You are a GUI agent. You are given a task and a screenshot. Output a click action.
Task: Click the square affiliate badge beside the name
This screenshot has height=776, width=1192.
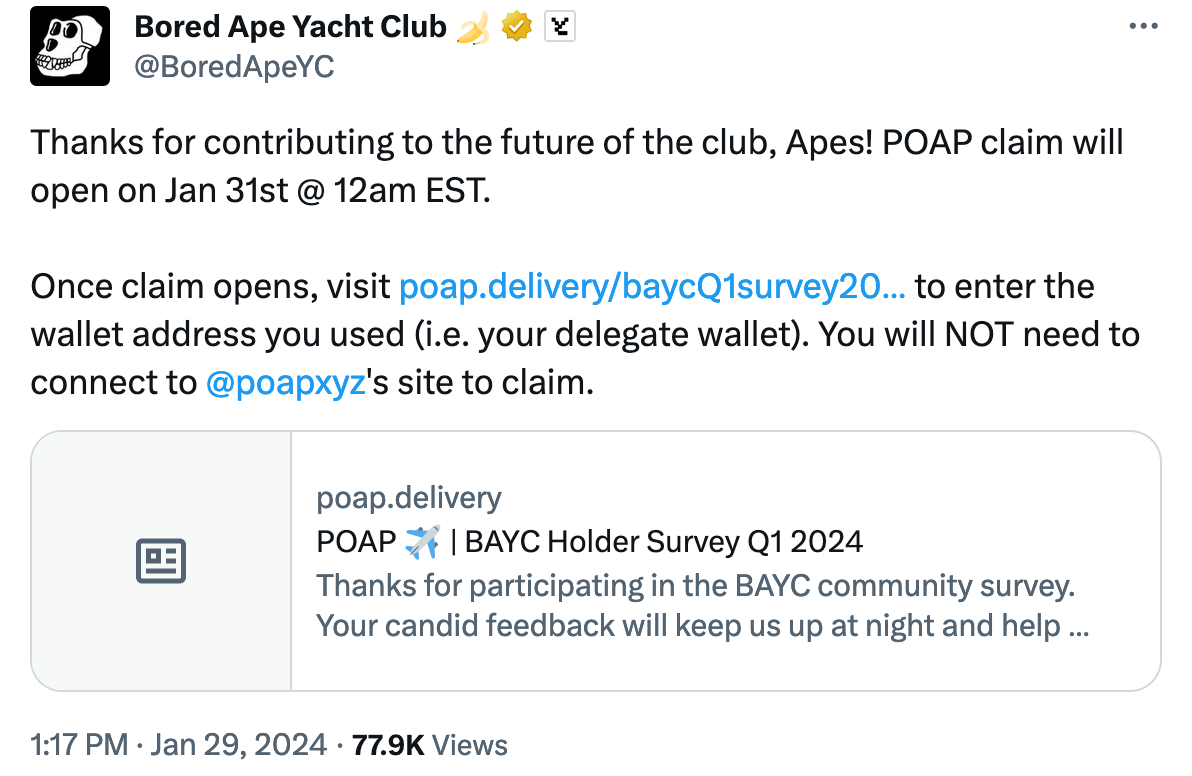[560, 27]
